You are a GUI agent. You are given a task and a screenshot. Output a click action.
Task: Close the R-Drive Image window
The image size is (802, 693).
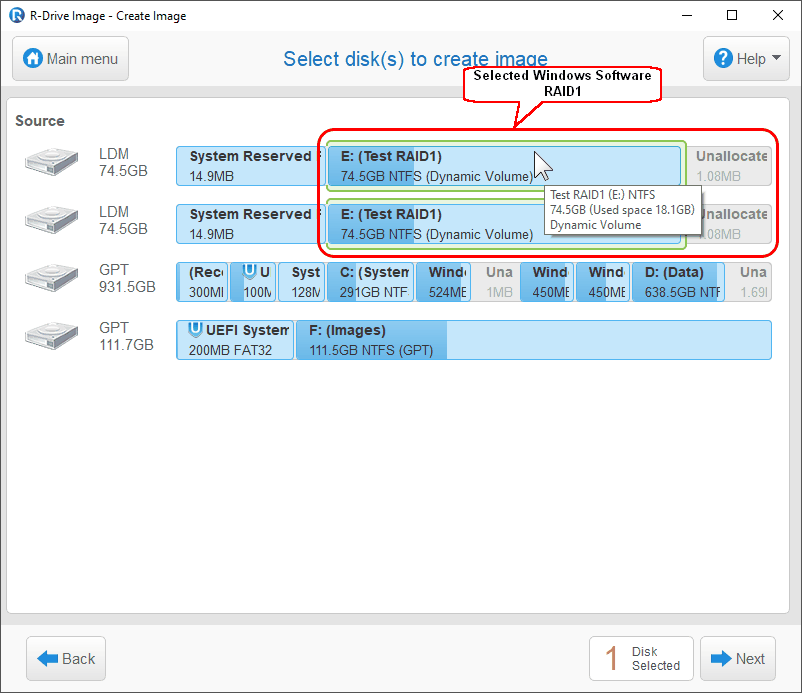(x=777, y=15)
